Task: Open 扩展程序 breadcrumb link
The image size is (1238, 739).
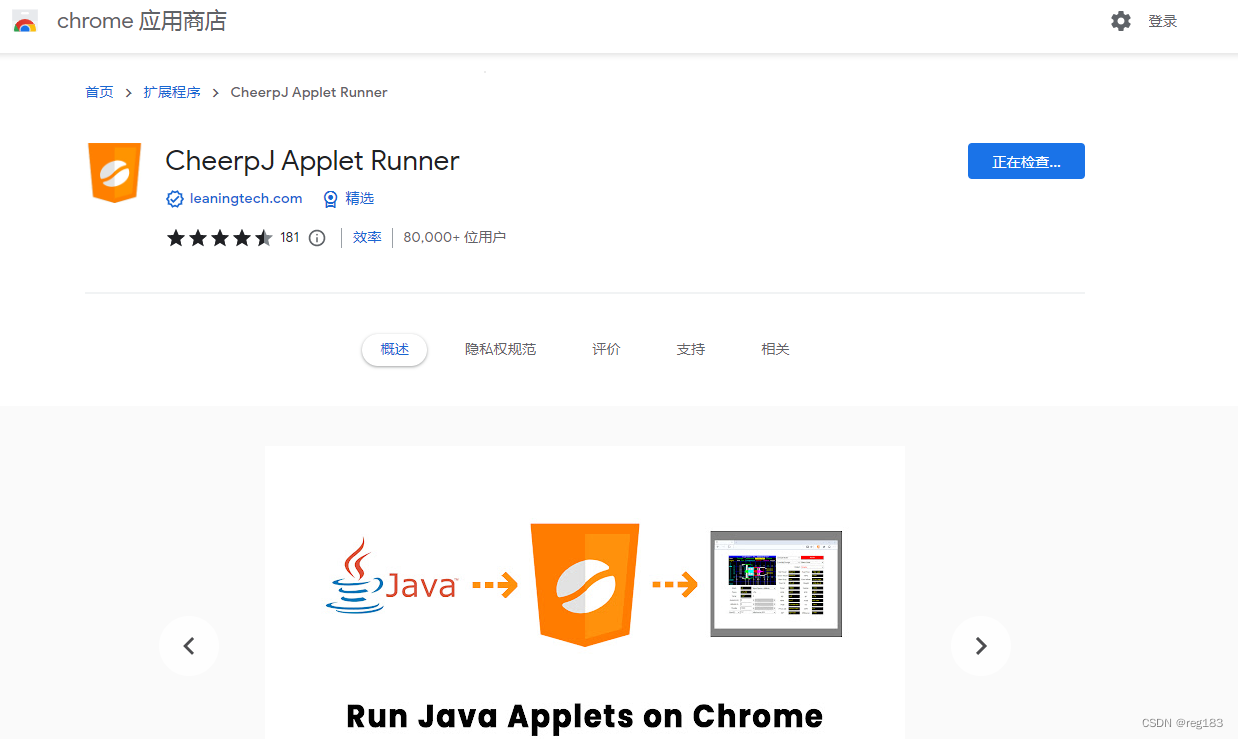Action: (x=172, y=92)
